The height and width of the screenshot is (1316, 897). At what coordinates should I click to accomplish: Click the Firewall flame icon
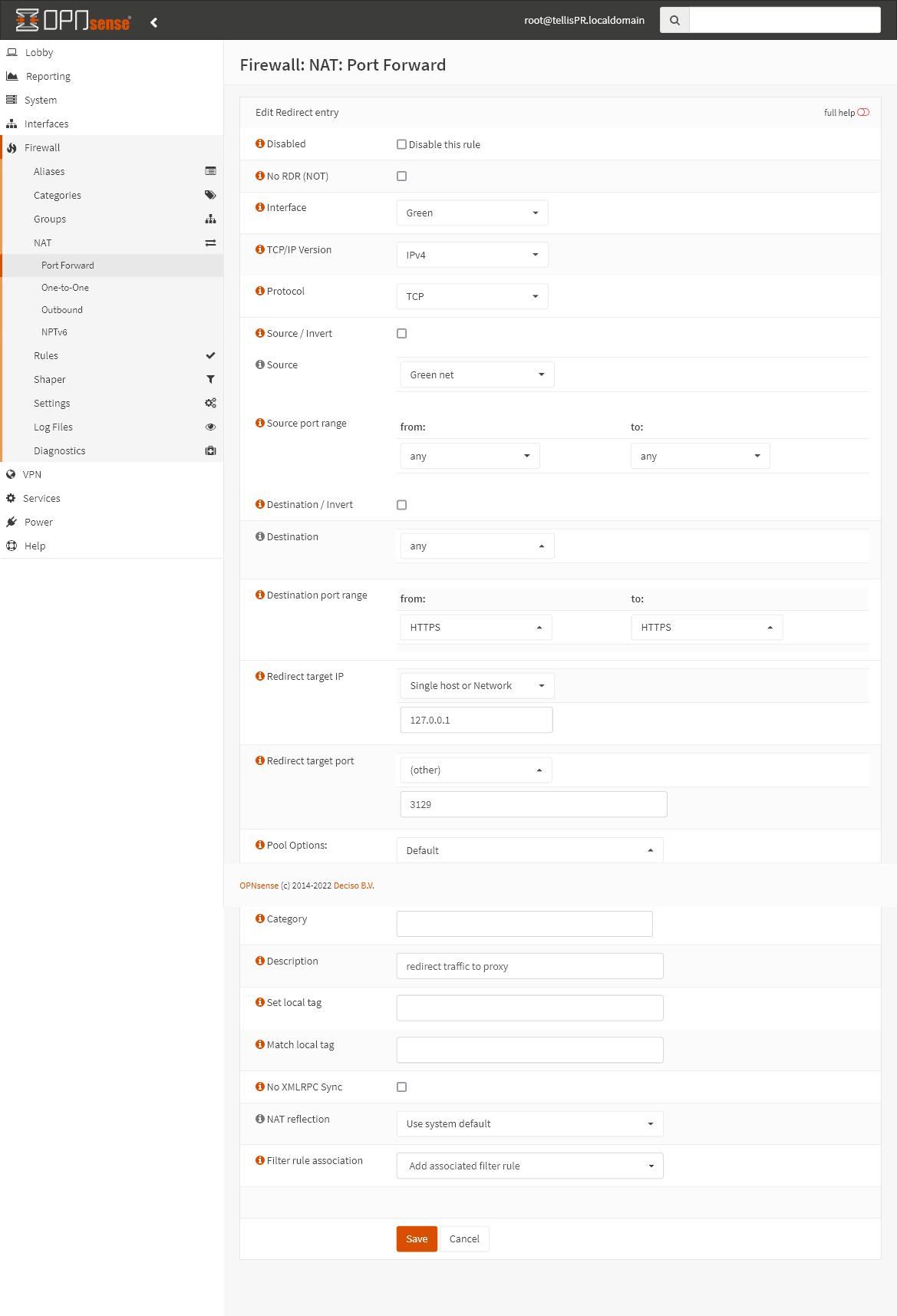12,147
